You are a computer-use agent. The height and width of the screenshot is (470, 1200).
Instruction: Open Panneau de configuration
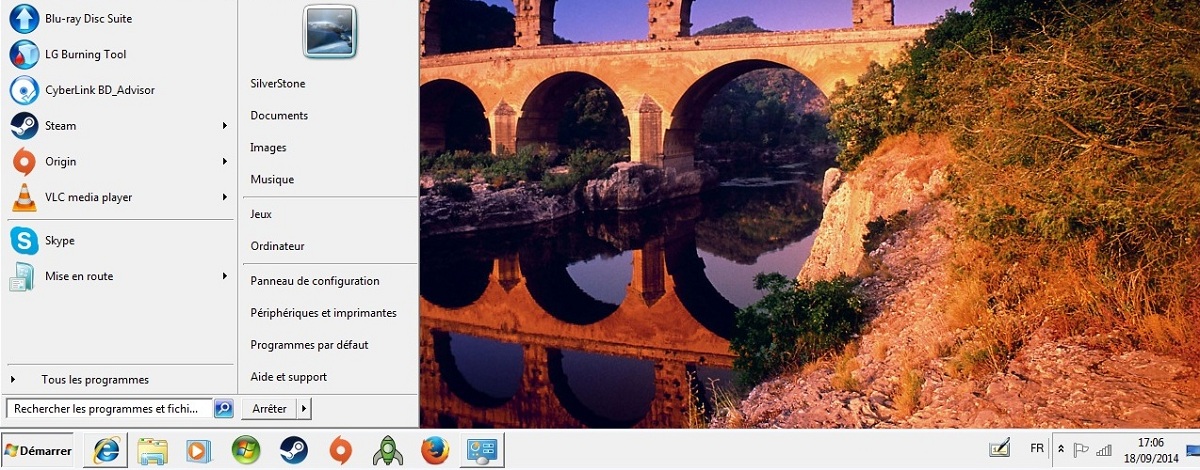(x=314, y=281)
